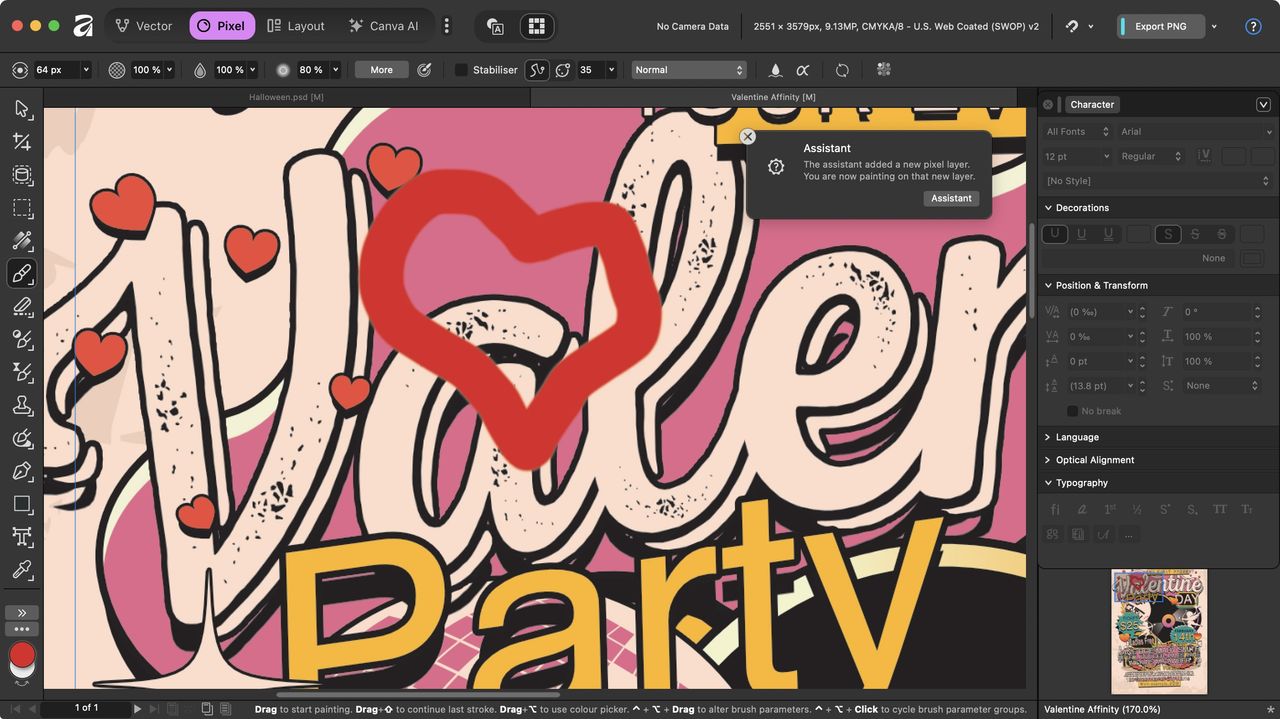Select the Paint Brush tool
Image resolution: width=1280 pixels, height=719 pixels.
pos(22,273)
